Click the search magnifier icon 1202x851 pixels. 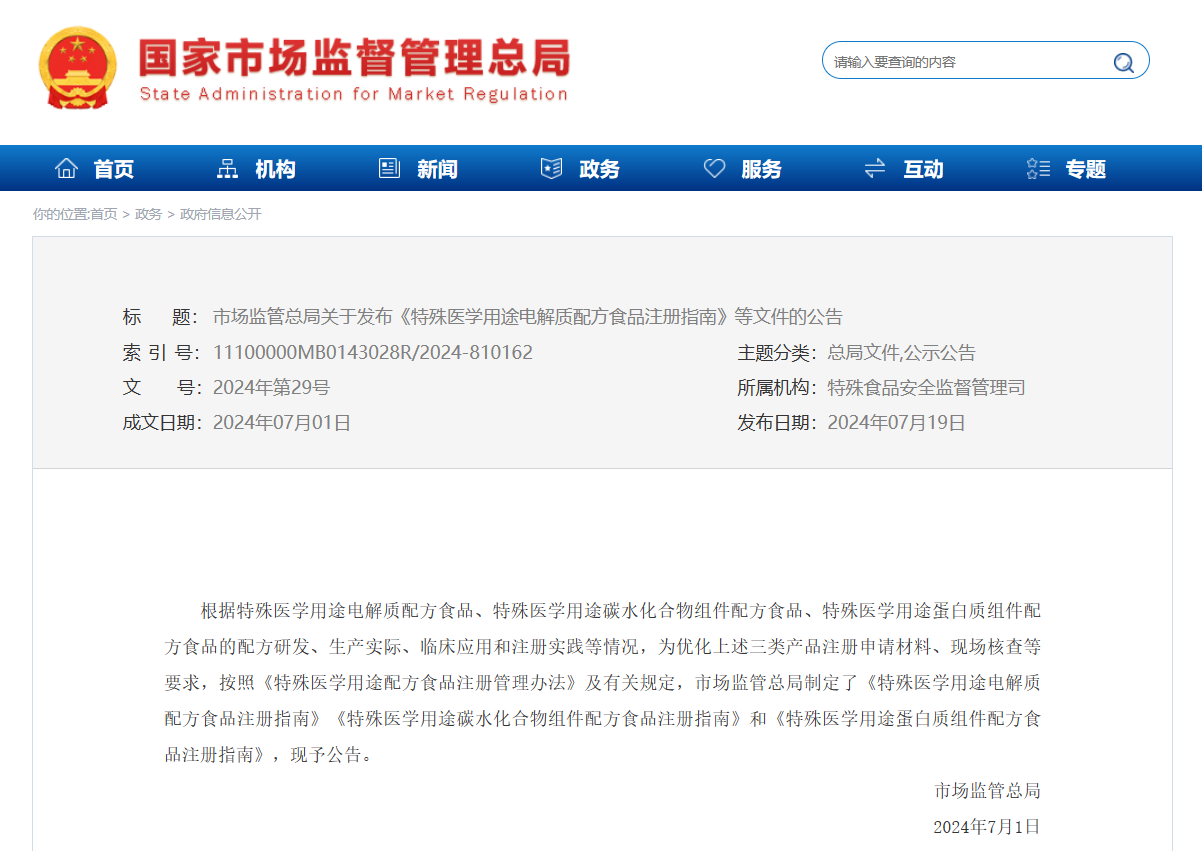click(x=1123, y=62)
